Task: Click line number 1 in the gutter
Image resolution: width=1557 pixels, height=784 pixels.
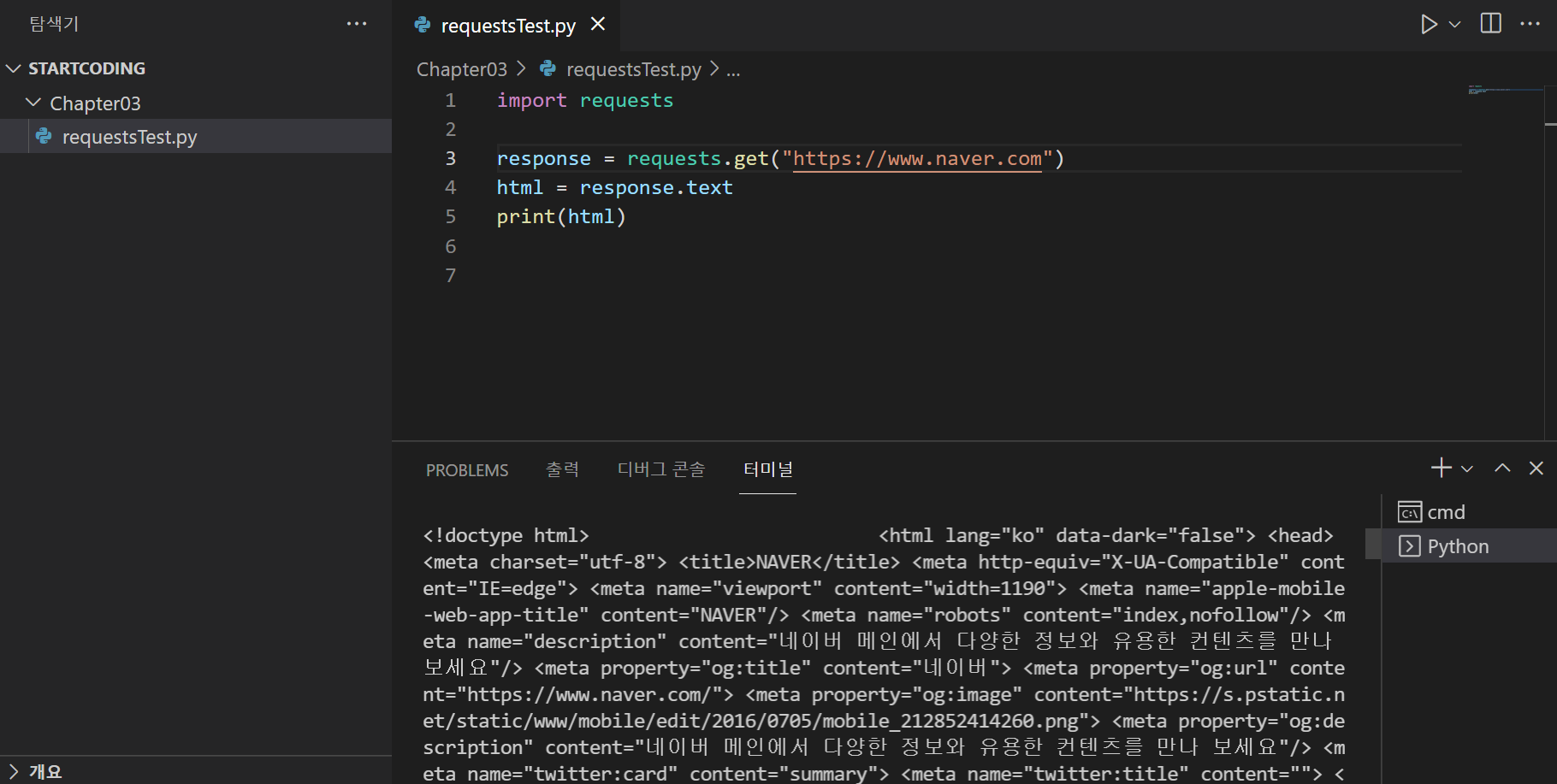Action: point(451,101)
